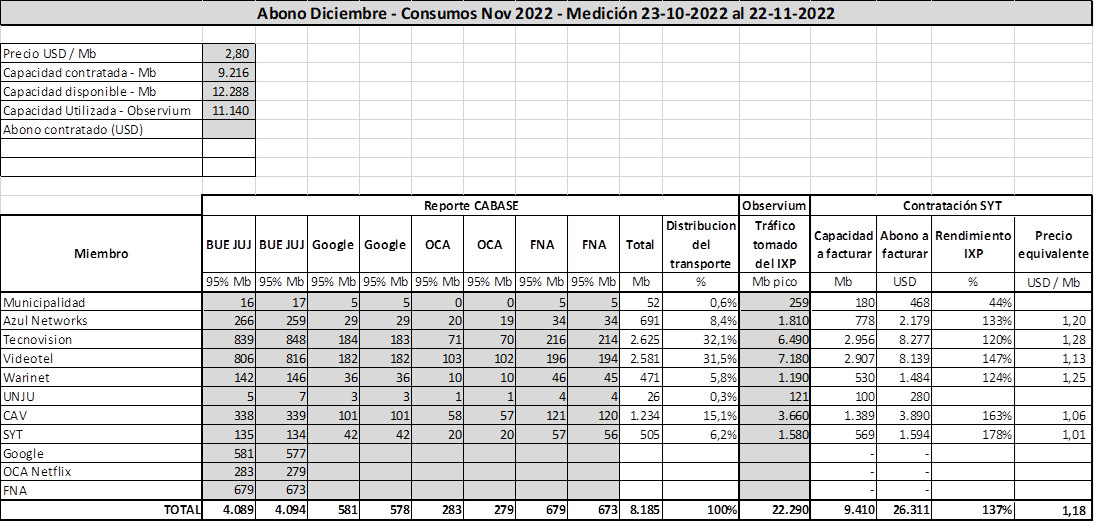Select the Capacidad Utilizada value 11.140
Screen dimensions: 1094x522
pos(229,110)
